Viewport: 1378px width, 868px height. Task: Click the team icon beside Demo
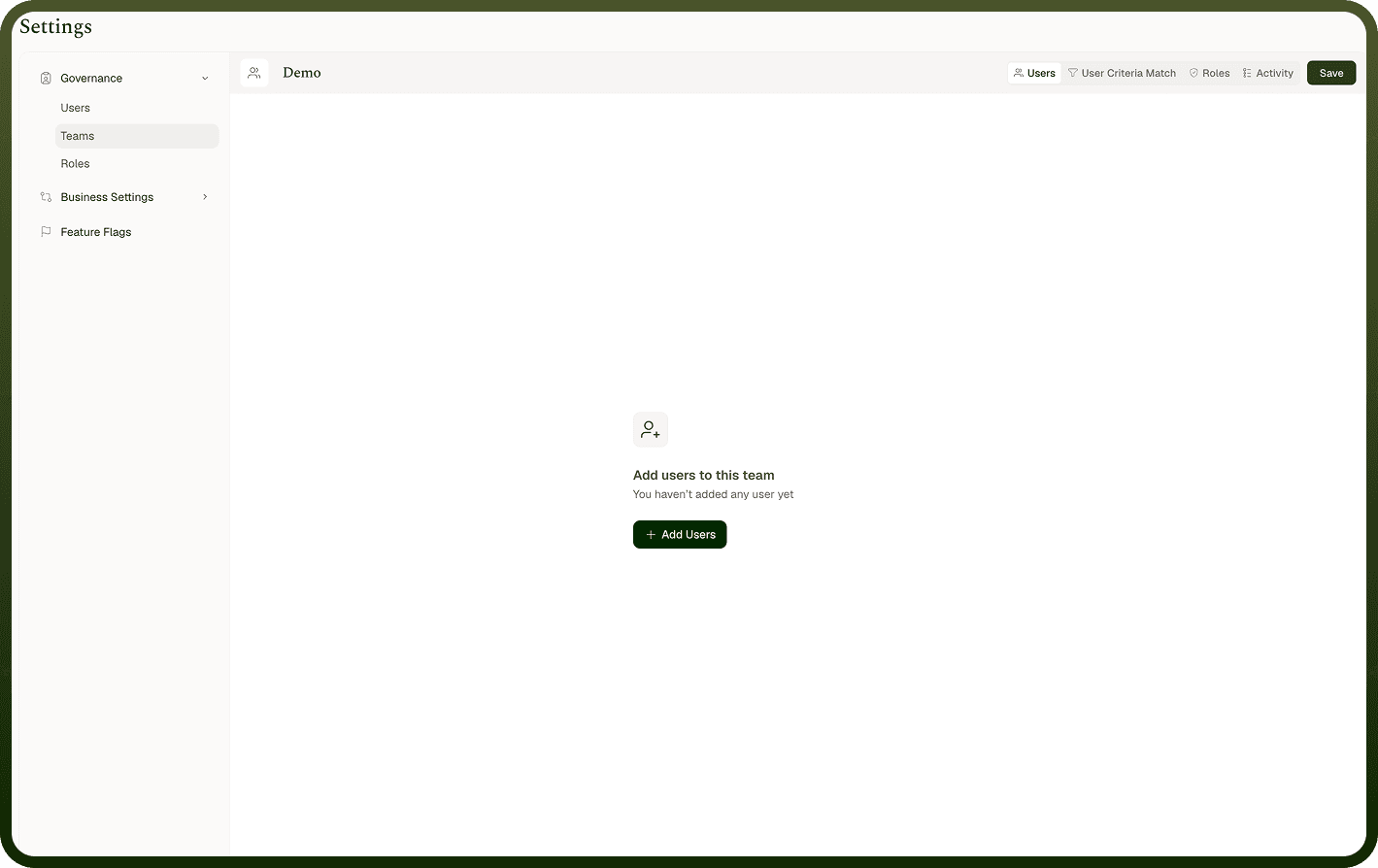(x=254, y=73)
